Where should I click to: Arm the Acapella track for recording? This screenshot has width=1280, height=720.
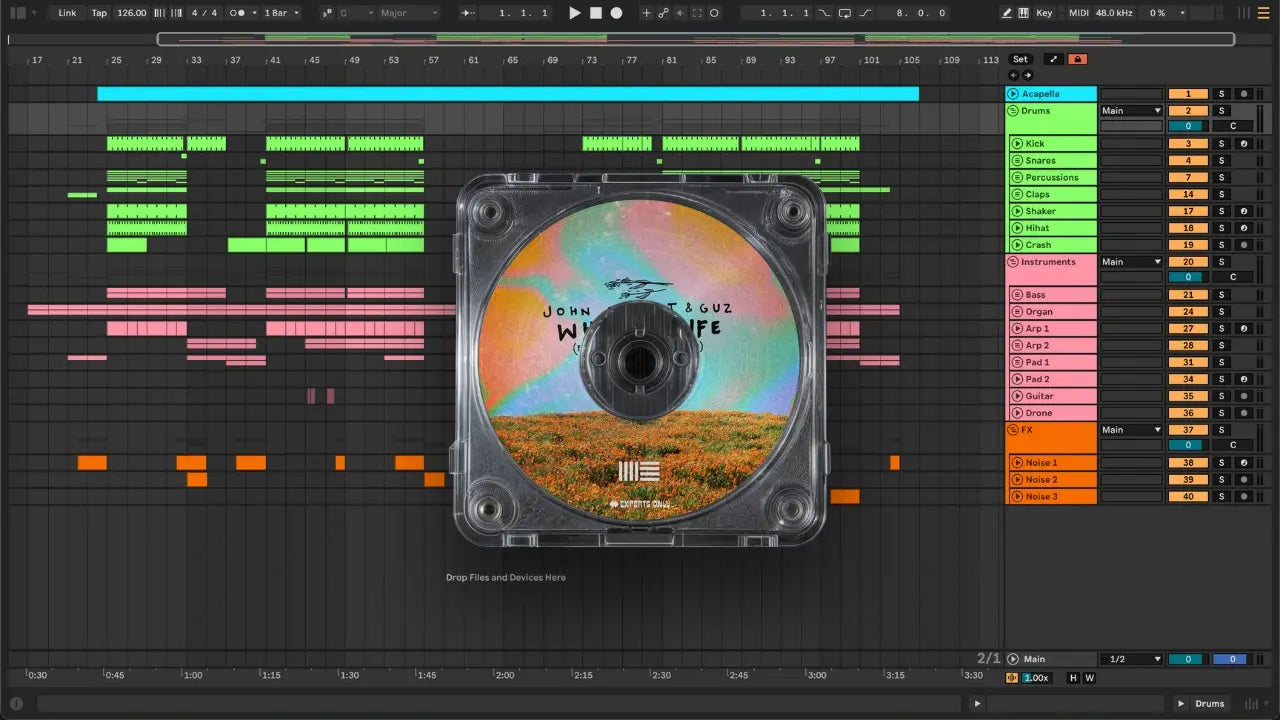[1244, 93]
